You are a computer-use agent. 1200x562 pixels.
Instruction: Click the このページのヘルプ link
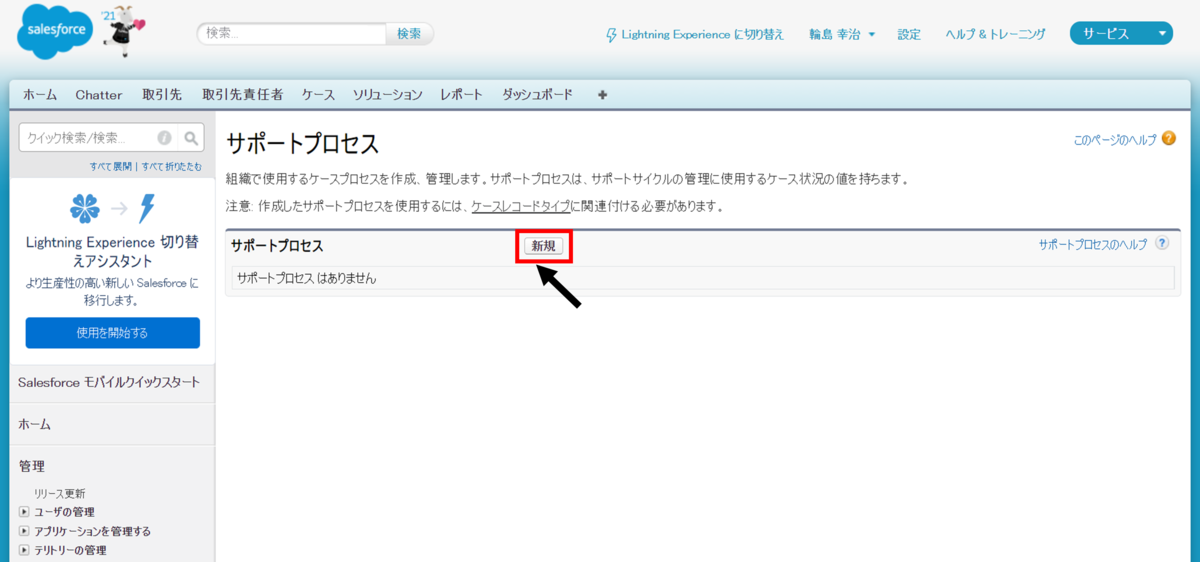click(1114, 141)
